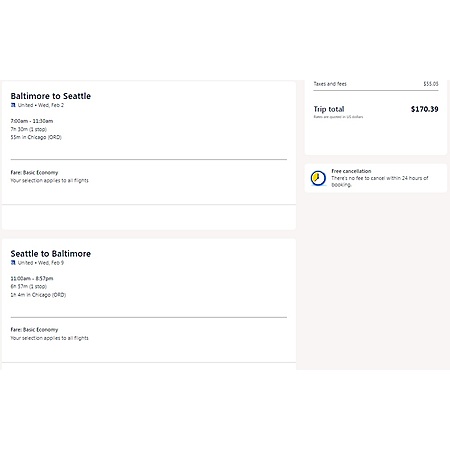Click the 11:00am - 8:57pm return time

[x=32, y=279]
